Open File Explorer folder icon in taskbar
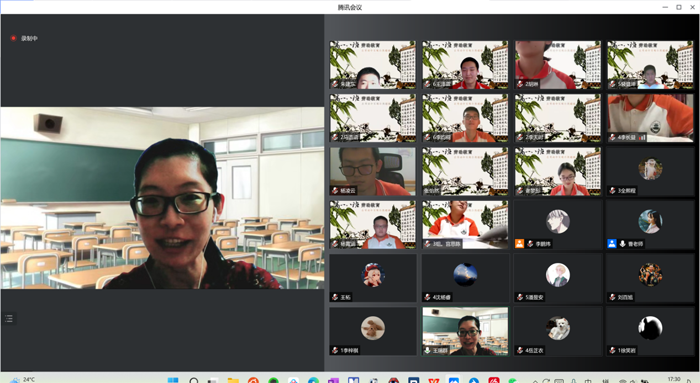The image size is (700, 383). click(x=233, y=380)
